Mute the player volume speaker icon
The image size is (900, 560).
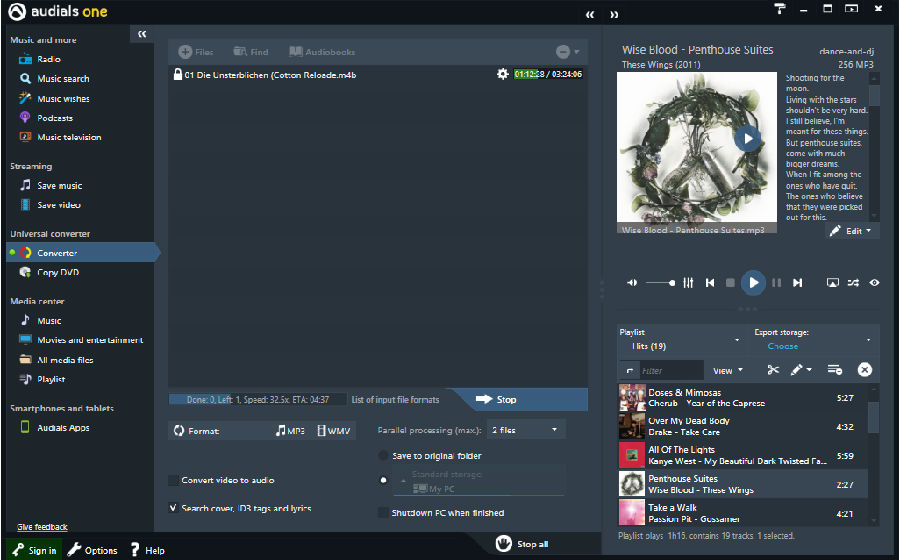[x=632, y=283]
